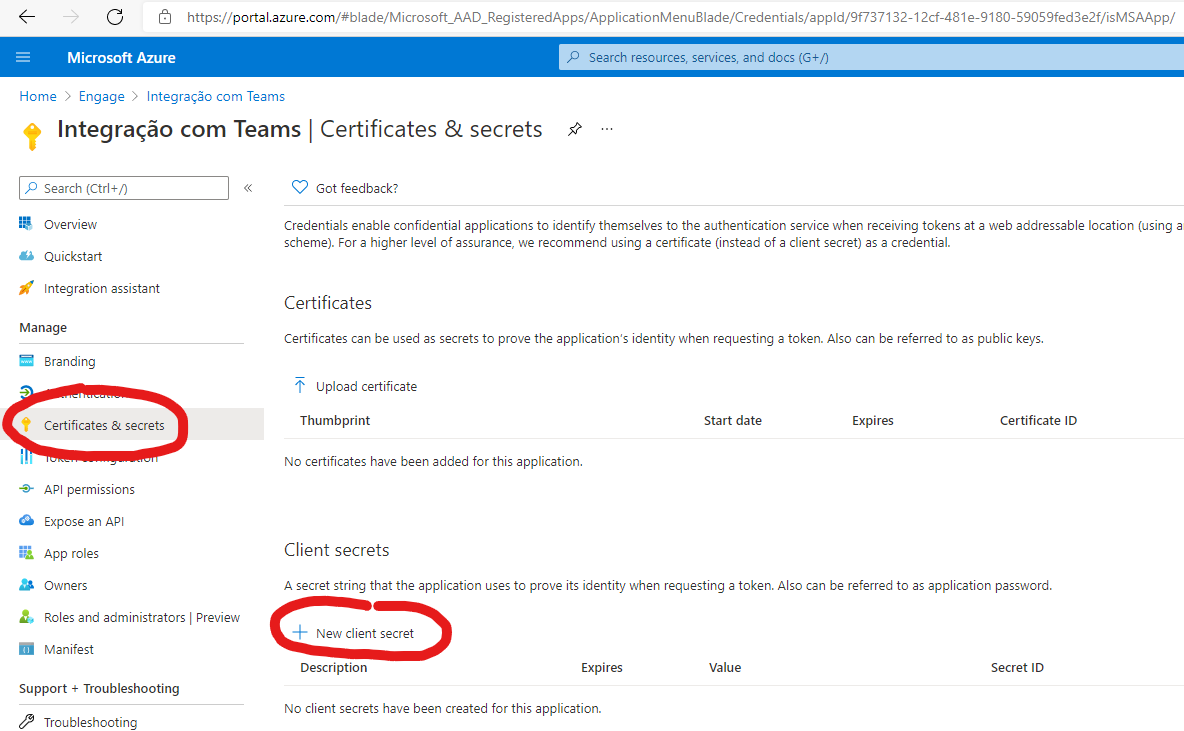This screenshot has width=1184, height=731.
Task: Click the Overview grid icon
Action: coord(26,224)
